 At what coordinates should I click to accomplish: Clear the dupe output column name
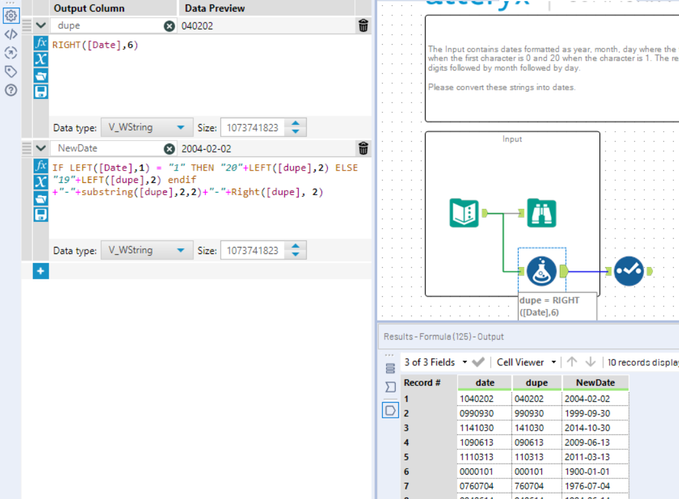169,26
